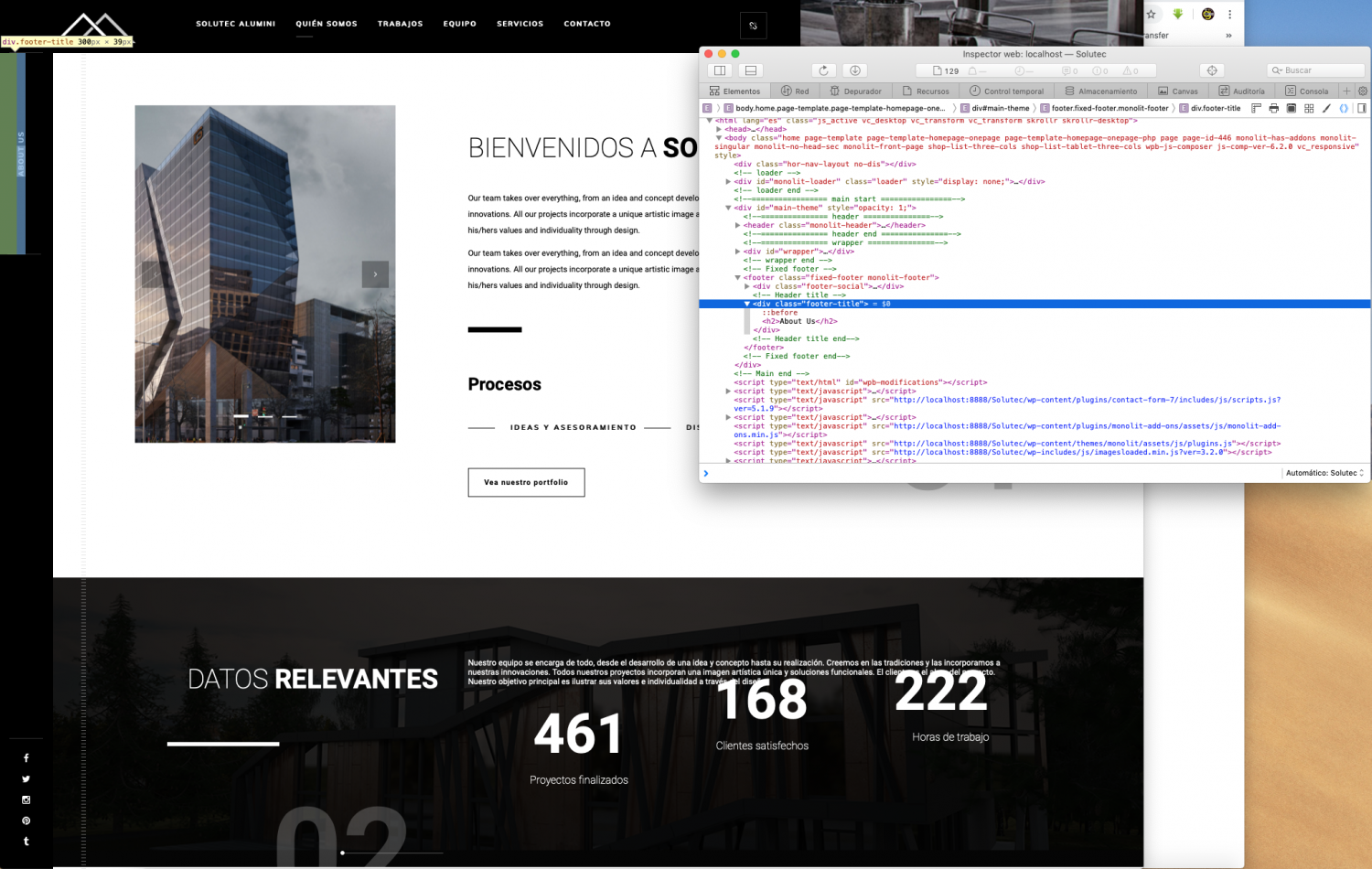1372x869 pixels.
Task: Open the Automático: Solutec context dropdown
Action: click(1324, 473)
